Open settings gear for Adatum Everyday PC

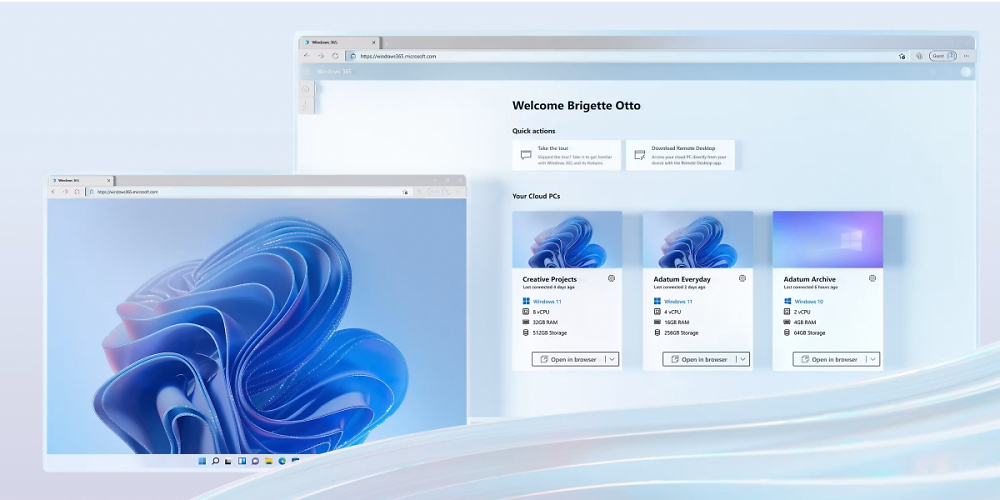(742, 278)
